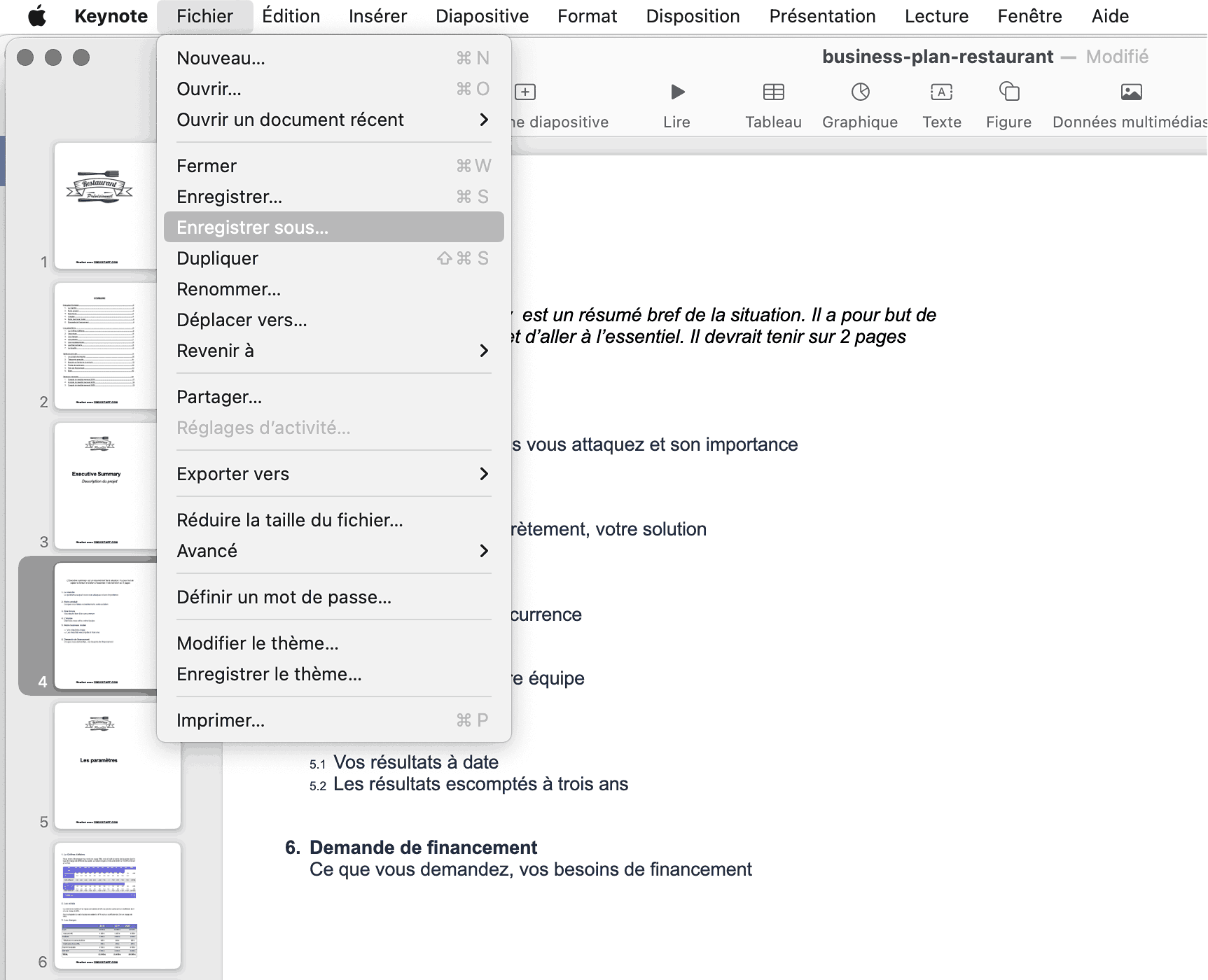Click the business-plan-restaurant document title
The width and height of the screenshot is (1208, 980).
coord(937,57)
